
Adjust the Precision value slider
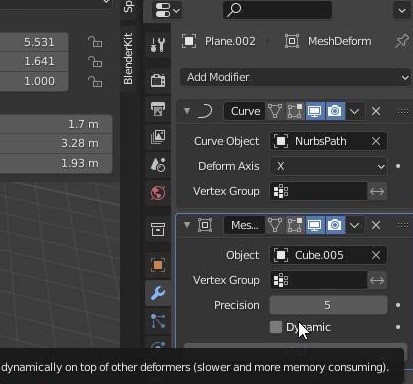pyautogui.click(x=328, y=305)
